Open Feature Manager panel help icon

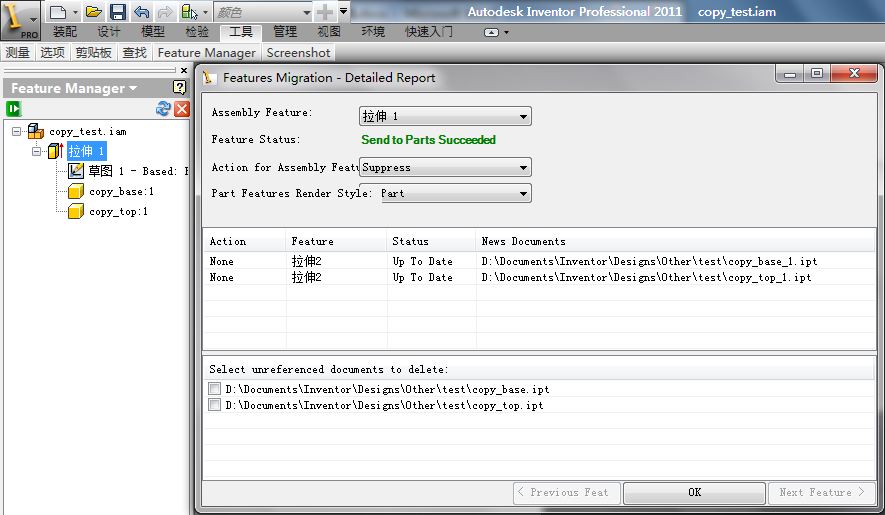pos(179,88)
